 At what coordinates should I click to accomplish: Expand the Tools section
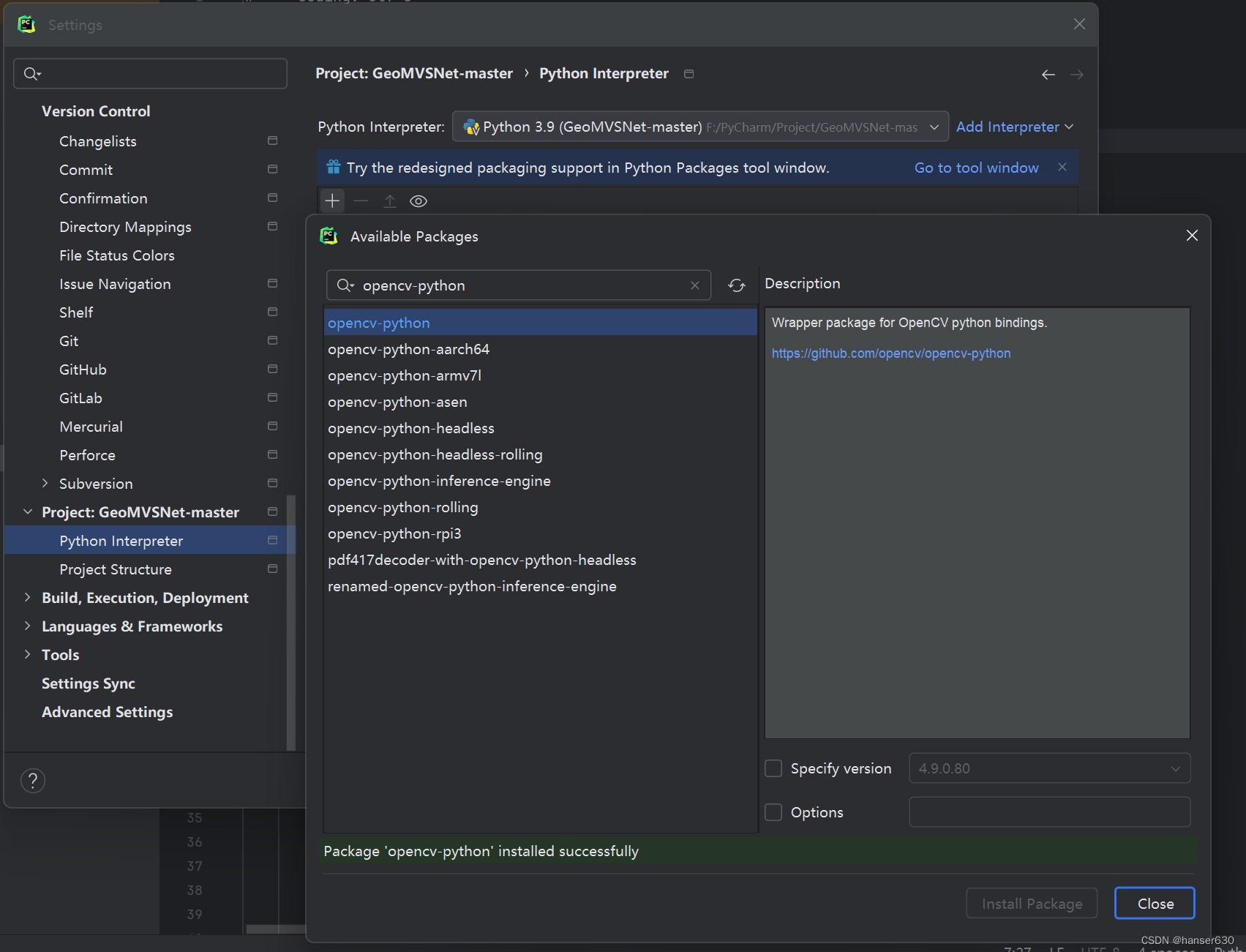pos(27,654)
